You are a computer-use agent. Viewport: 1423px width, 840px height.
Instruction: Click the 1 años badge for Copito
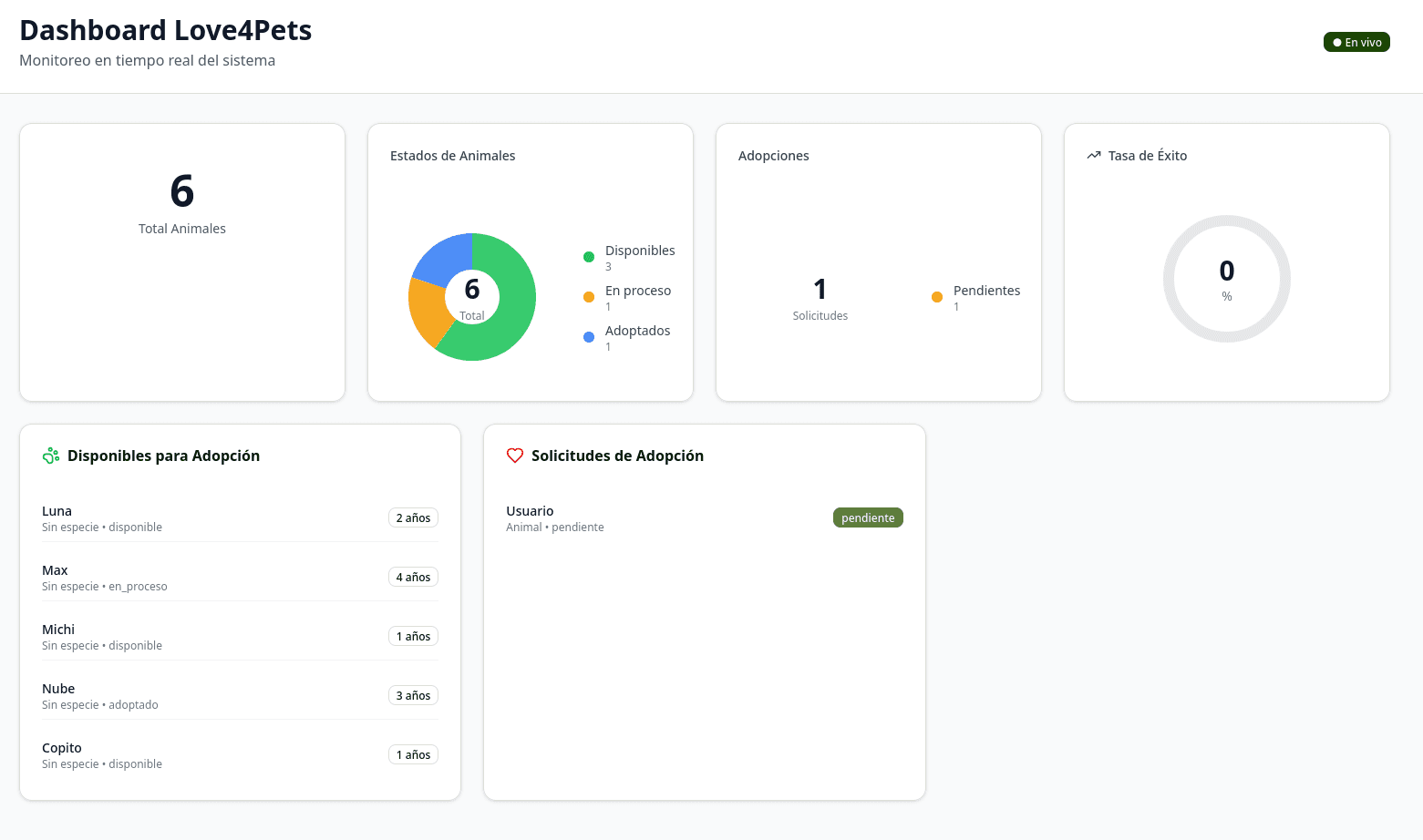(x=413, y=754)
